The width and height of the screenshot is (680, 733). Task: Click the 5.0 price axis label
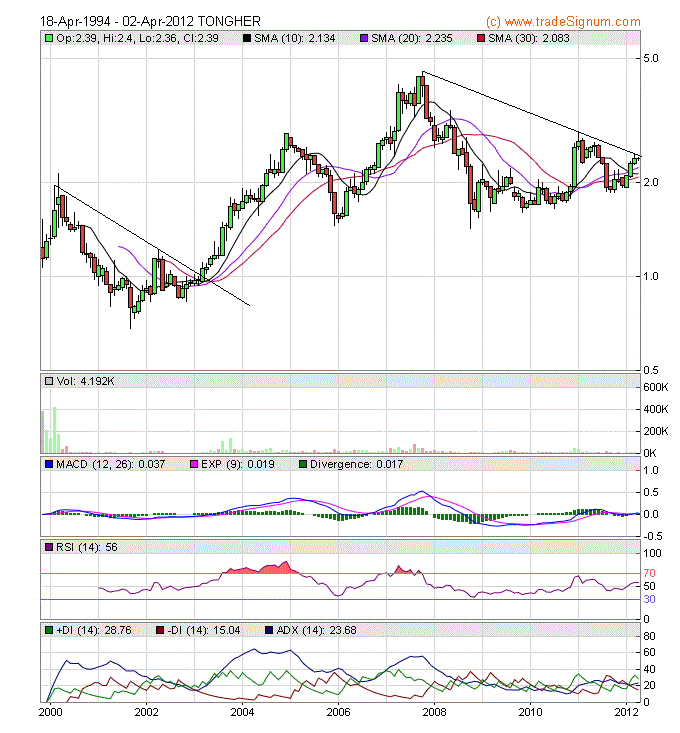651,58
